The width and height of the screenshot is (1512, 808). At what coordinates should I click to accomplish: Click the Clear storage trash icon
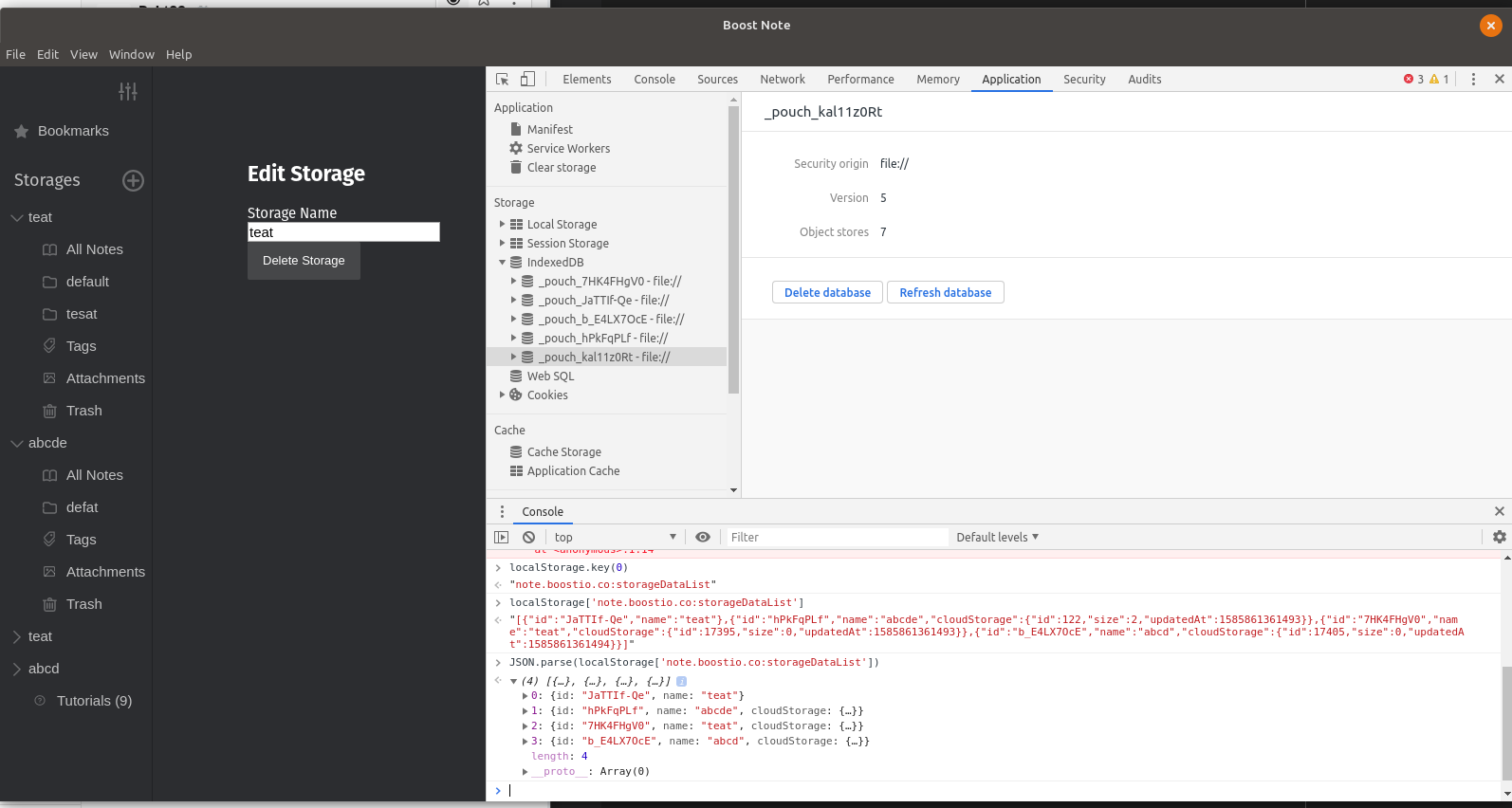(516, 167)
